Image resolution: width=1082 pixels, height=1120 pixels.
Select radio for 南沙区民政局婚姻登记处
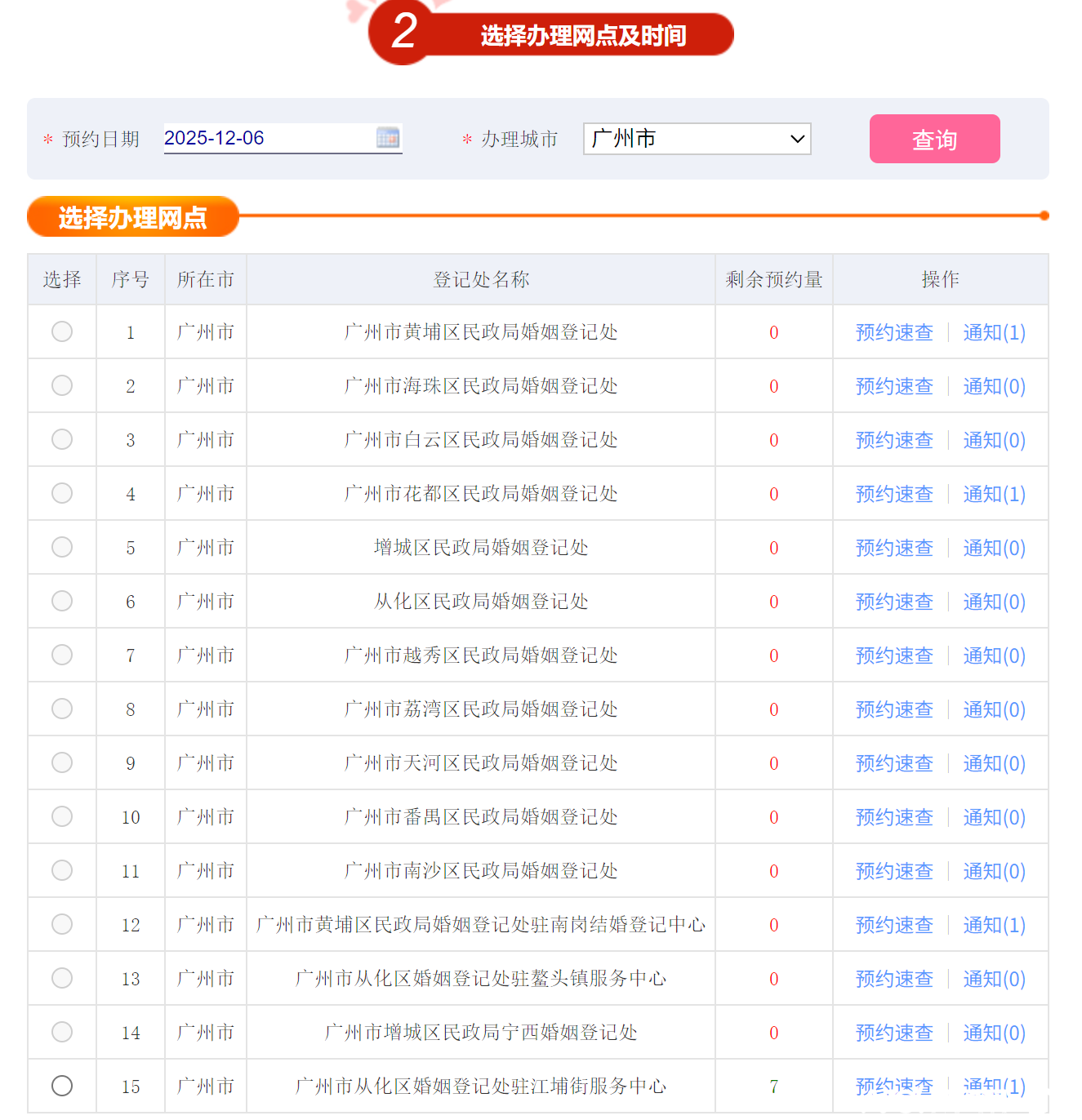pos(62,870)
